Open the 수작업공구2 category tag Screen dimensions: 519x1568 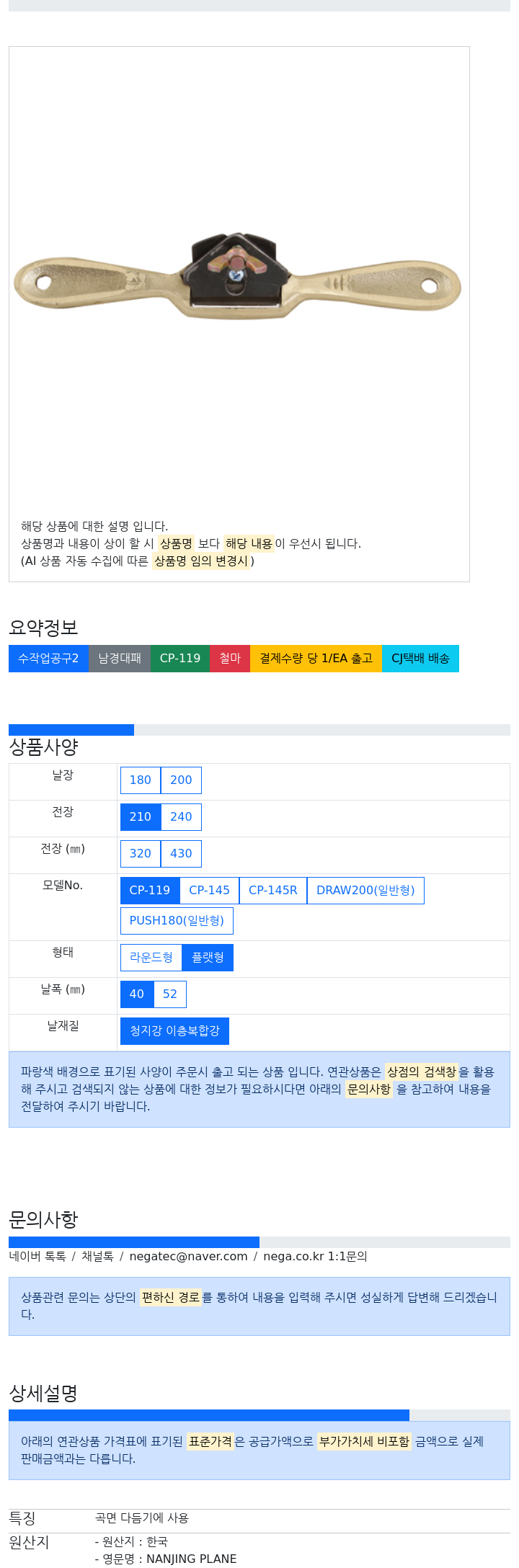coord(48,659)
